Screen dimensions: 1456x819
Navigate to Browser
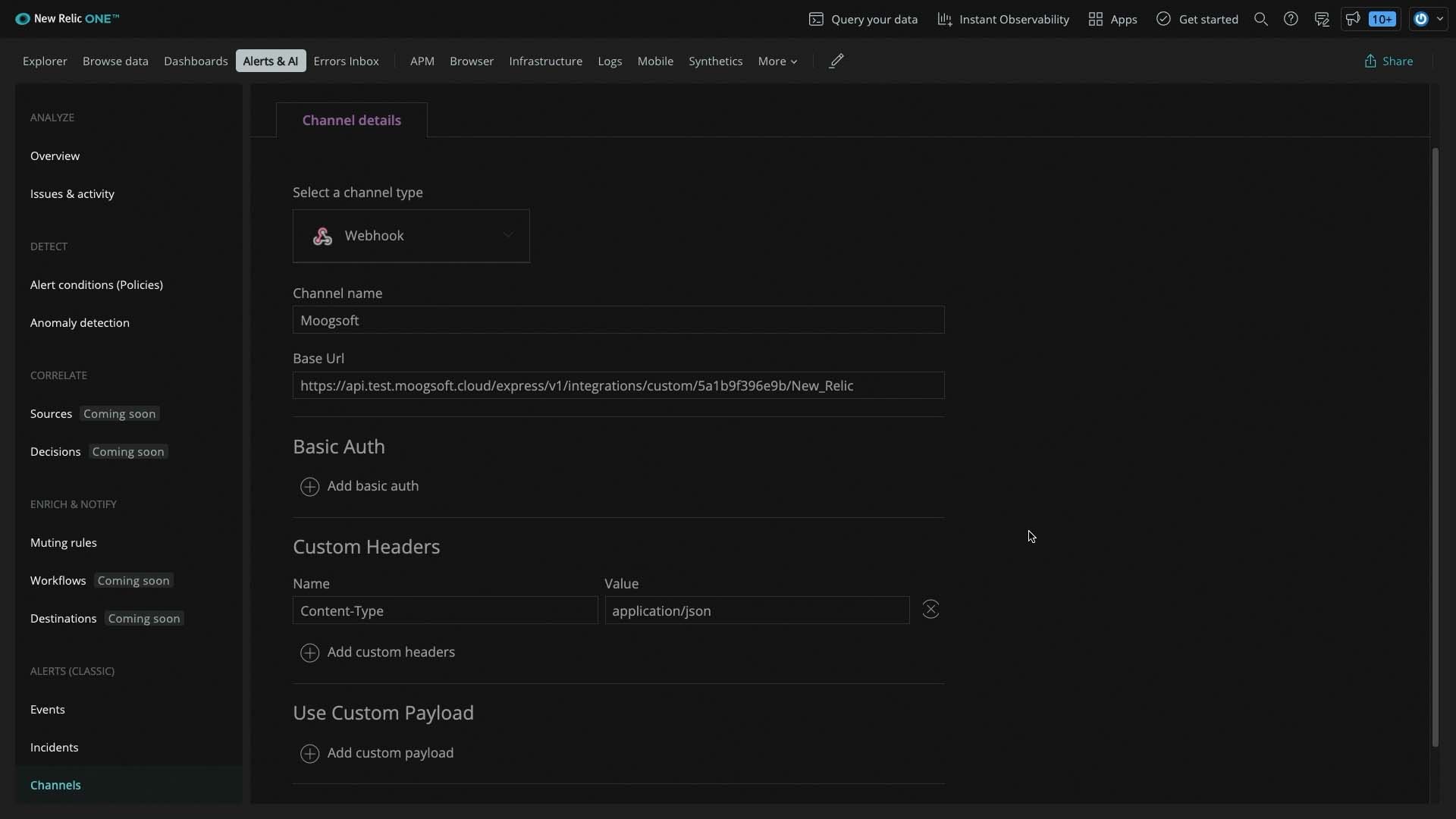[x=472, y=61]
